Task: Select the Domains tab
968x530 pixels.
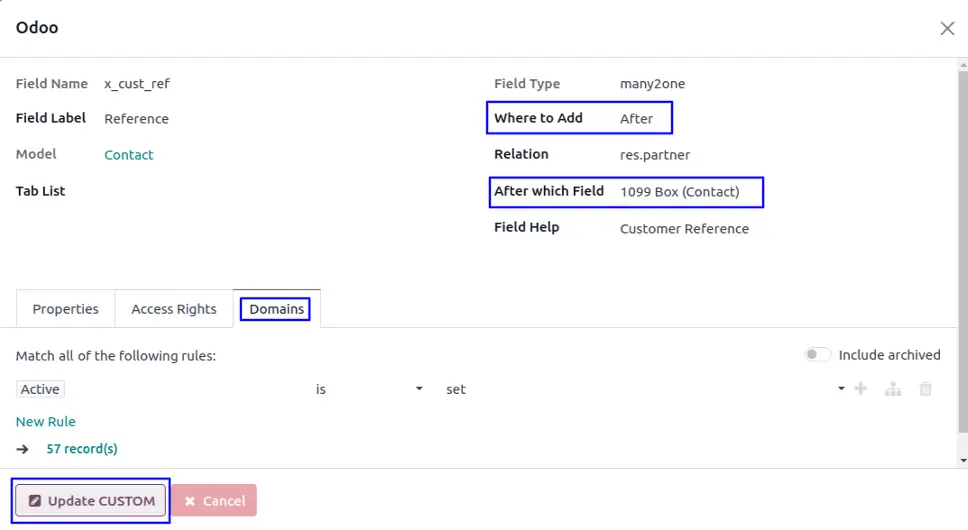Action: click(277, 309)
